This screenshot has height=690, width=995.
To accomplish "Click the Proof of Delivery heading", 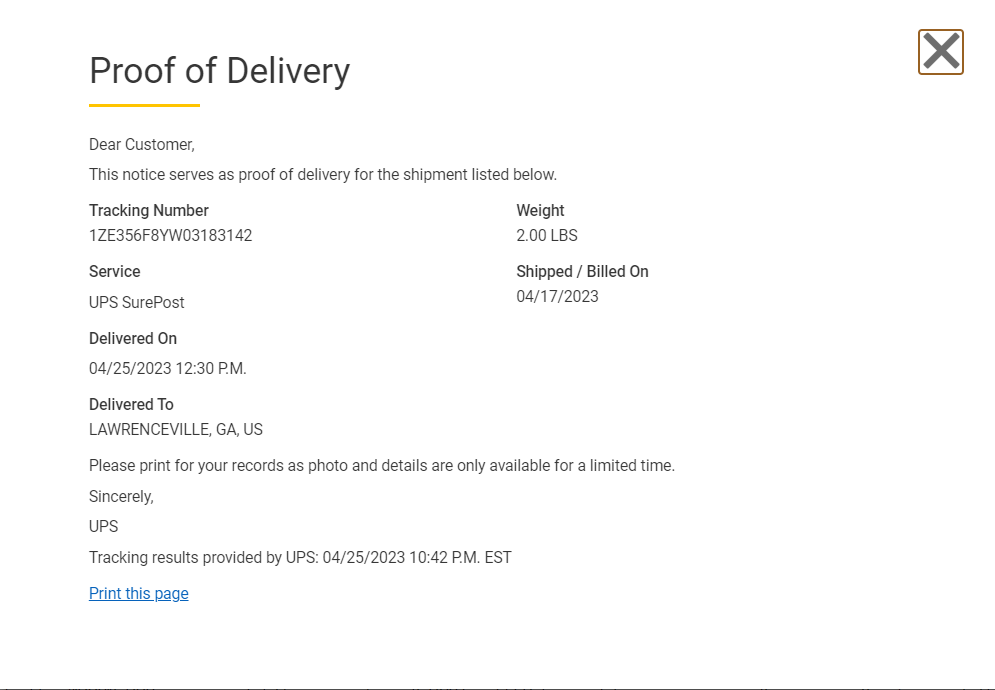I will [219, 71].
